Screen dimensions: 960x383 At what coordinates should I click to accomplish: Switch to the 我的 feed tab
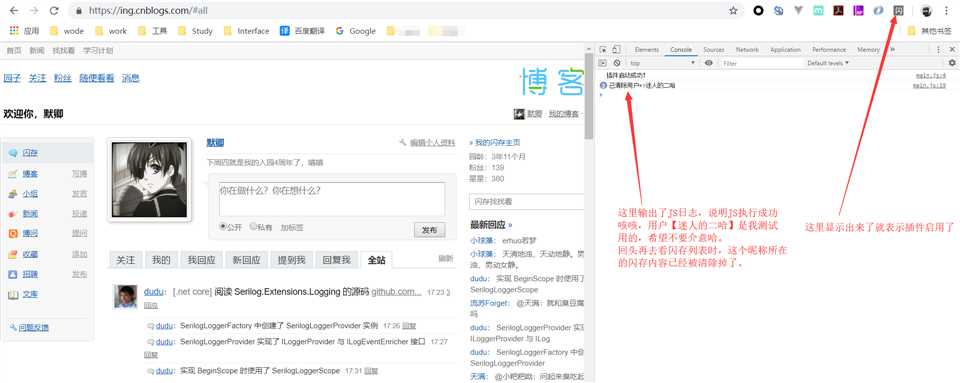click(161, 260)
